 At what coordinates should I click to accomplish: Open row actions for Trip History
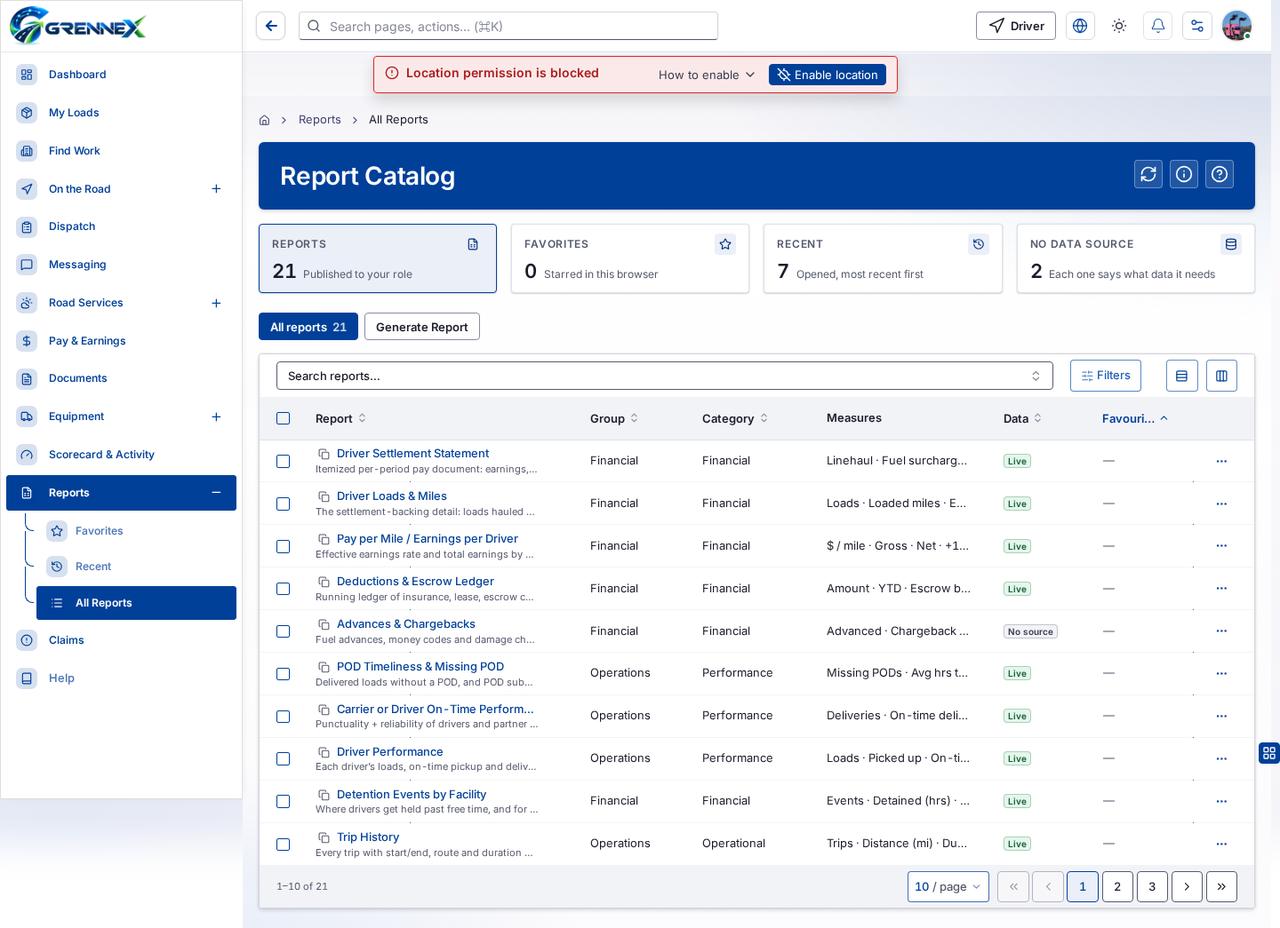click(1221, 844)
